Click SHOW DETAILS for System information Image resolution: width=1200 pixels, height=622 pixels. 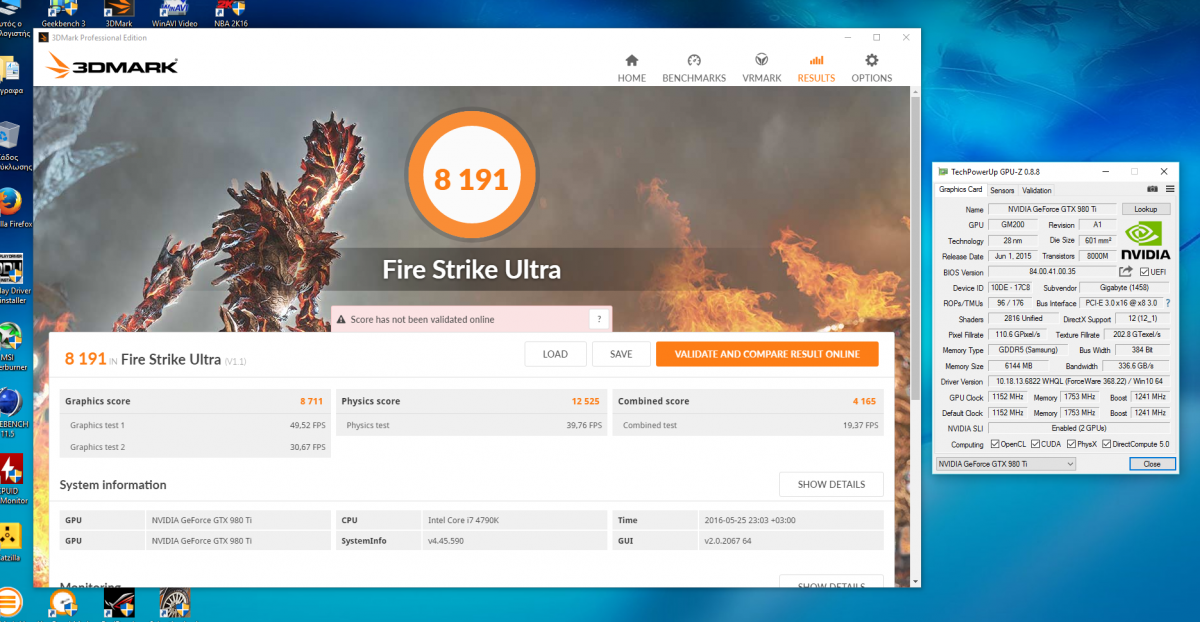coord(831,484)
